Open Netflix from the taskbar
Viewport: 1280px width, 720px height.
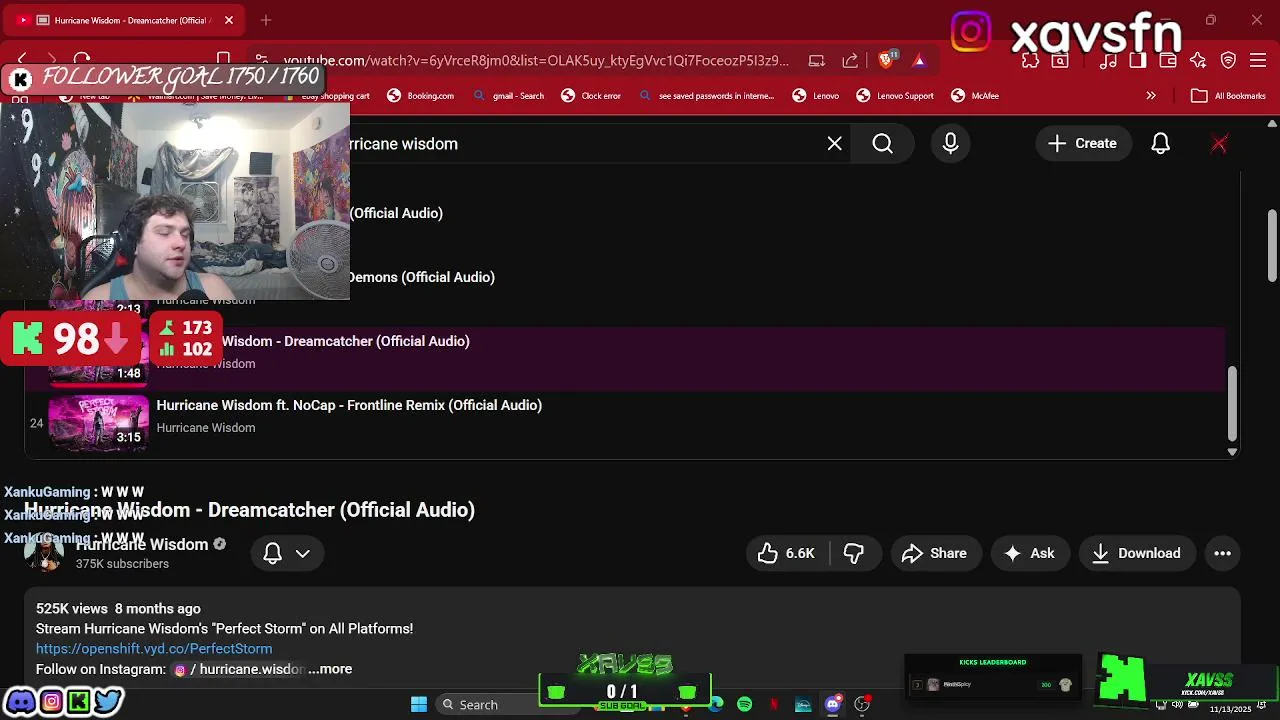click(774, 705)
